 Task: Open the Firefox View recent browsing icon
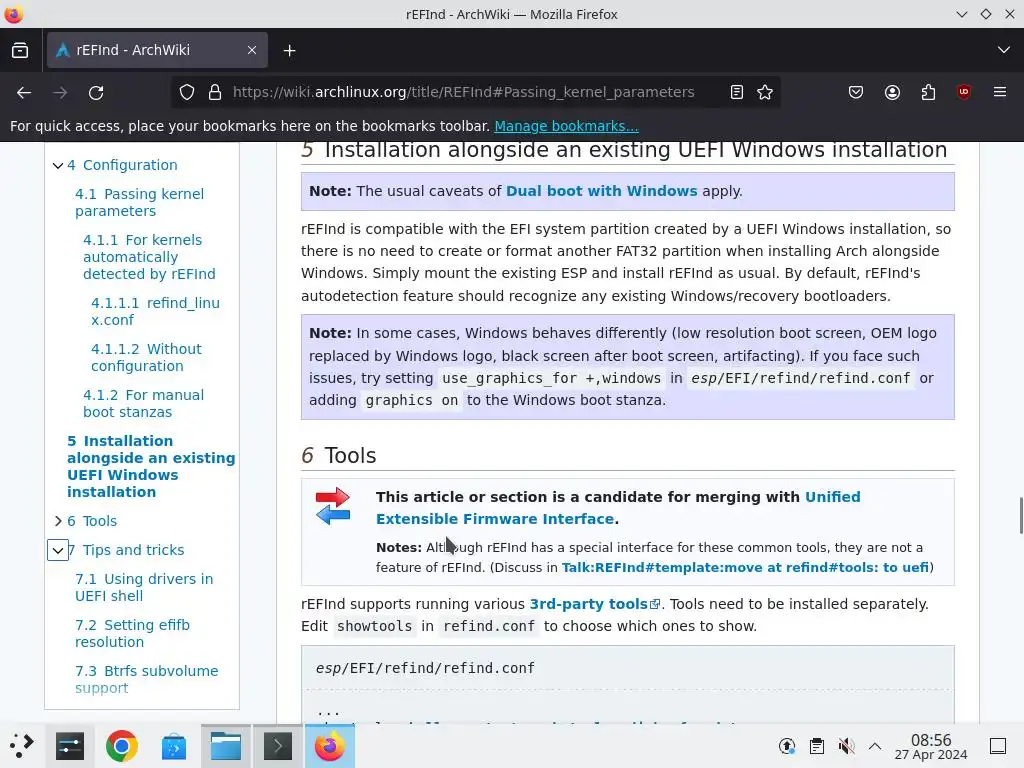(20, 50)
